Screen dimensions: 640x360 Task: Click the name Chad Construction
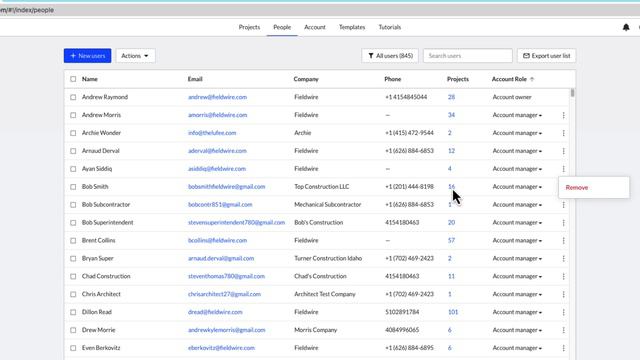click(106, 276)
